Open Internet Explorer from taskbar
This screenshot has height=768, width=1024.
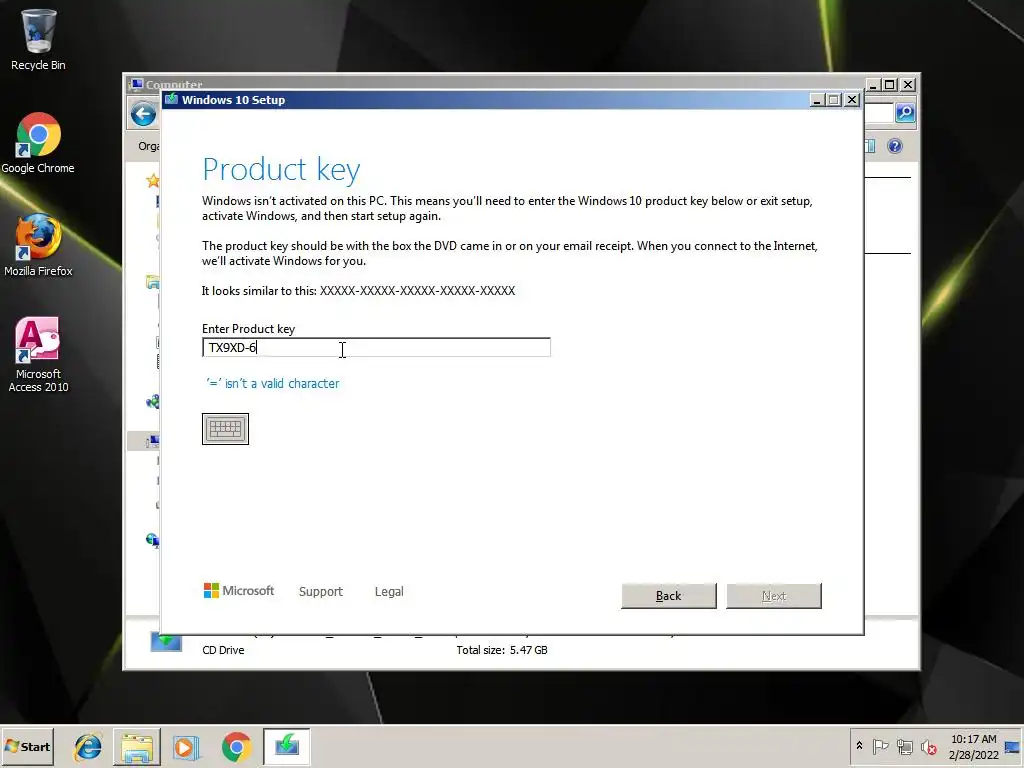(88, 746)
